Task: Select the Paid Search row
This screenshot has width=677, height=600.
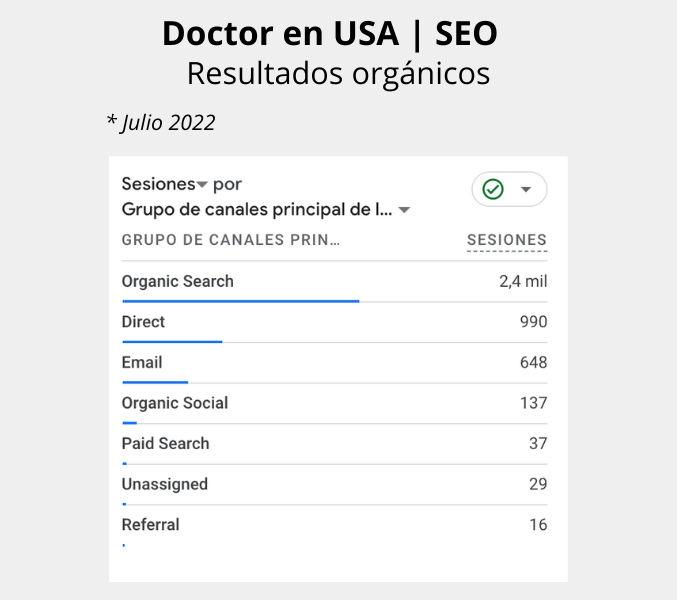Action: [x=335, y=445]
